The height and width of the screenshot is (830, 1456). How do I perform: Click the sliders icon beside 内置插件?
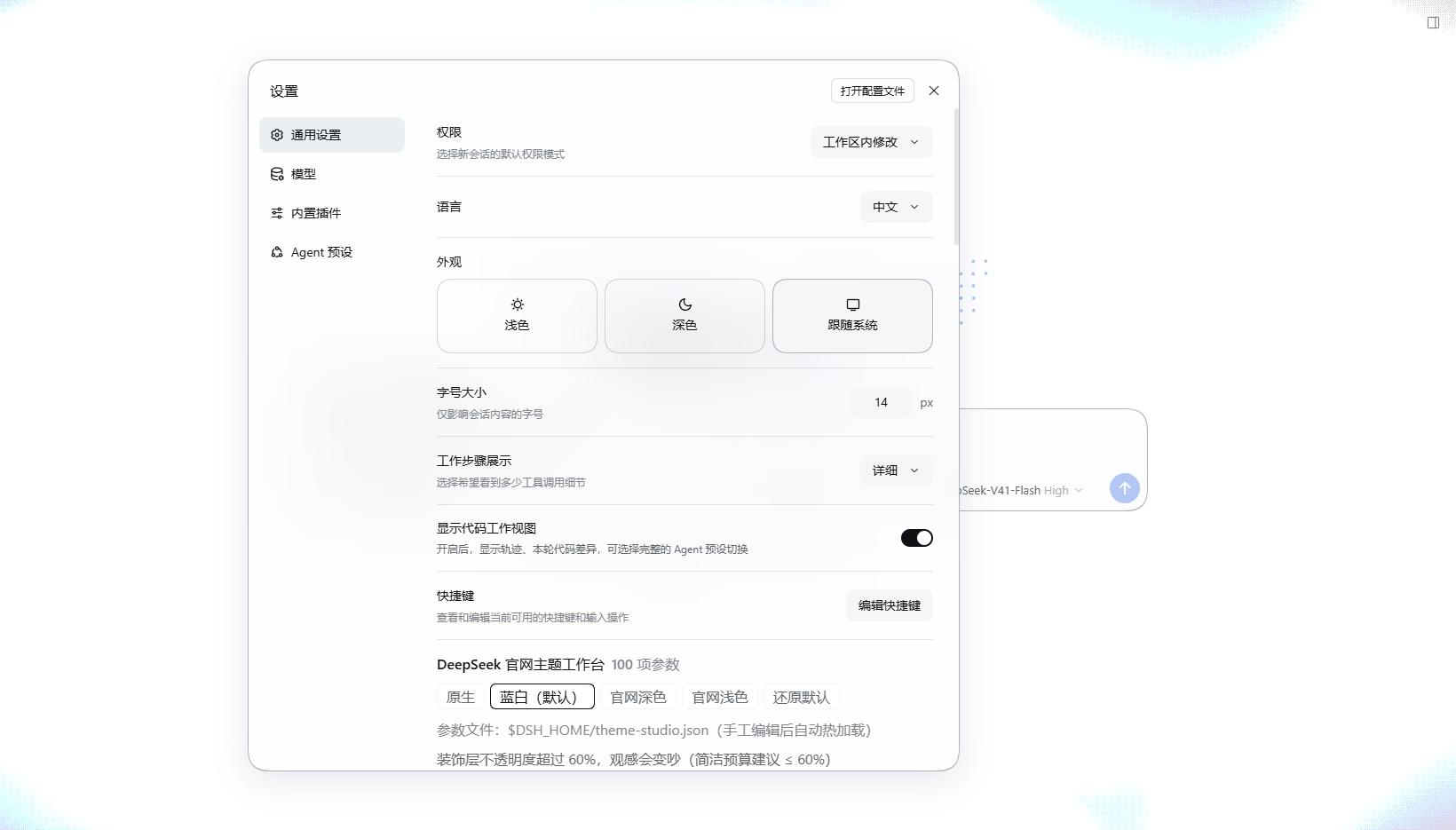(277, 213)
